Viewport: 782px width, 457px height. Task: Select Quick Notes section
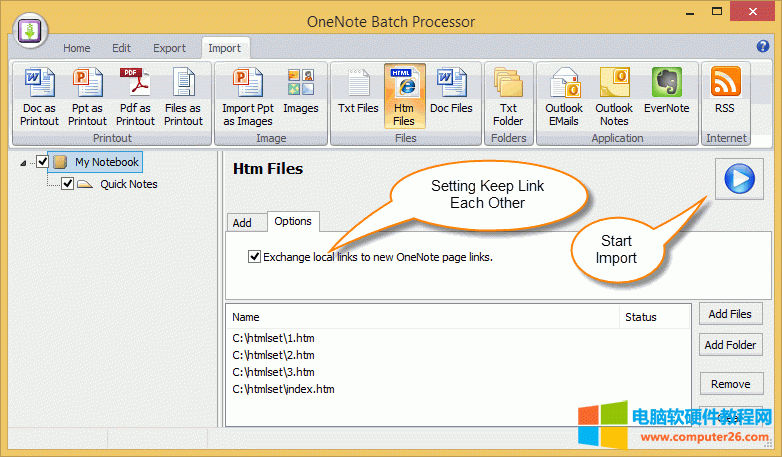tap(129, 184)
